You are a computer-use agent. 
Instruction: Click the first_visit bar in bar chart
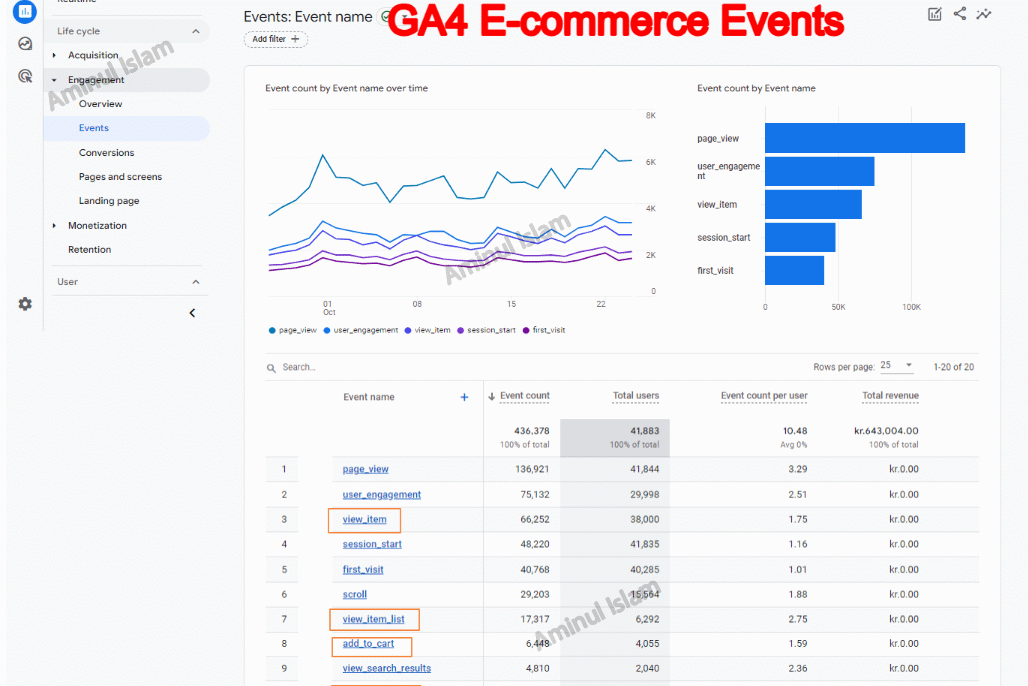click(x=794, y=270)
